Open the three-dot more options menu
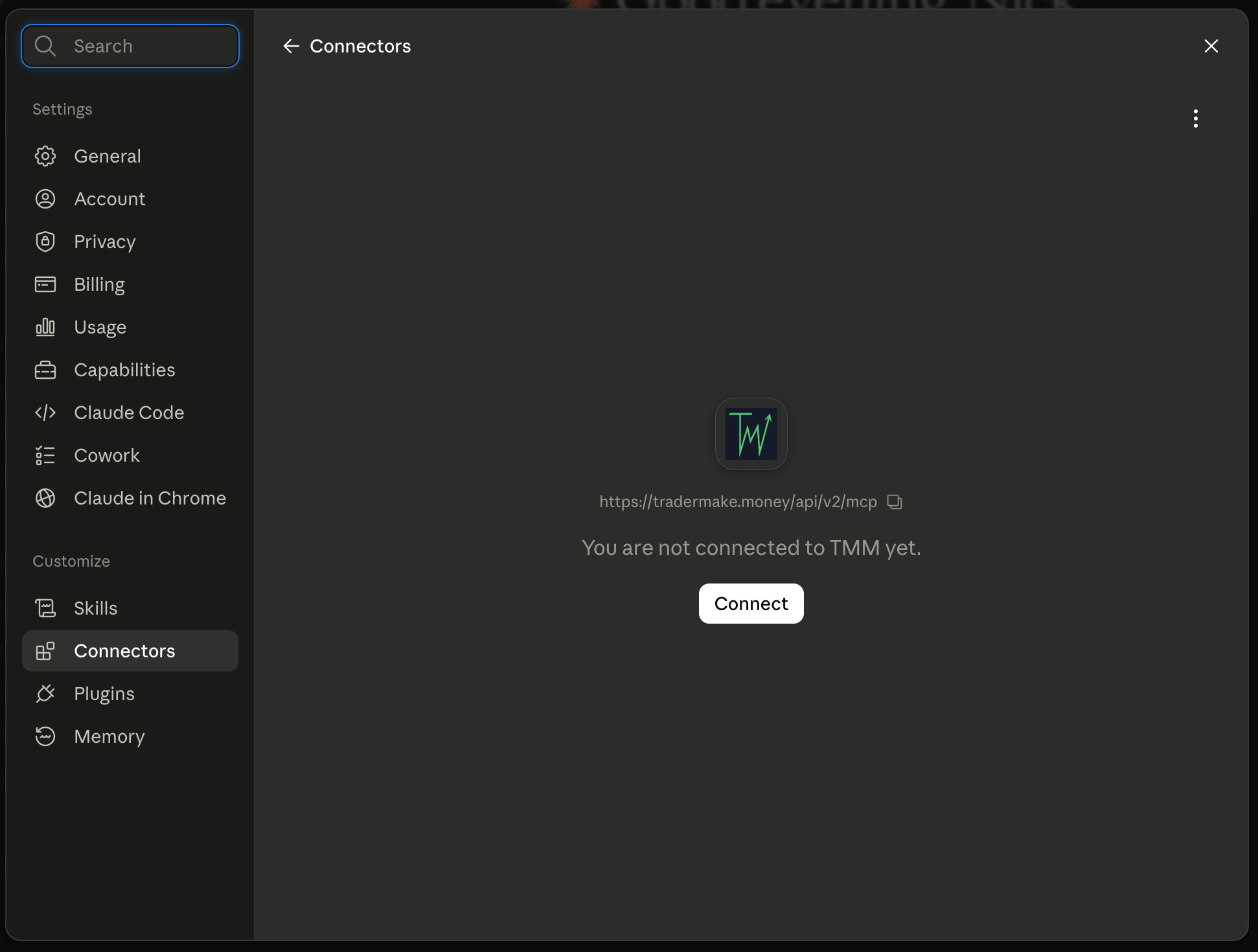This screenshot has height=952, width=1258. pyautogui.click(x=1195, y=119)
